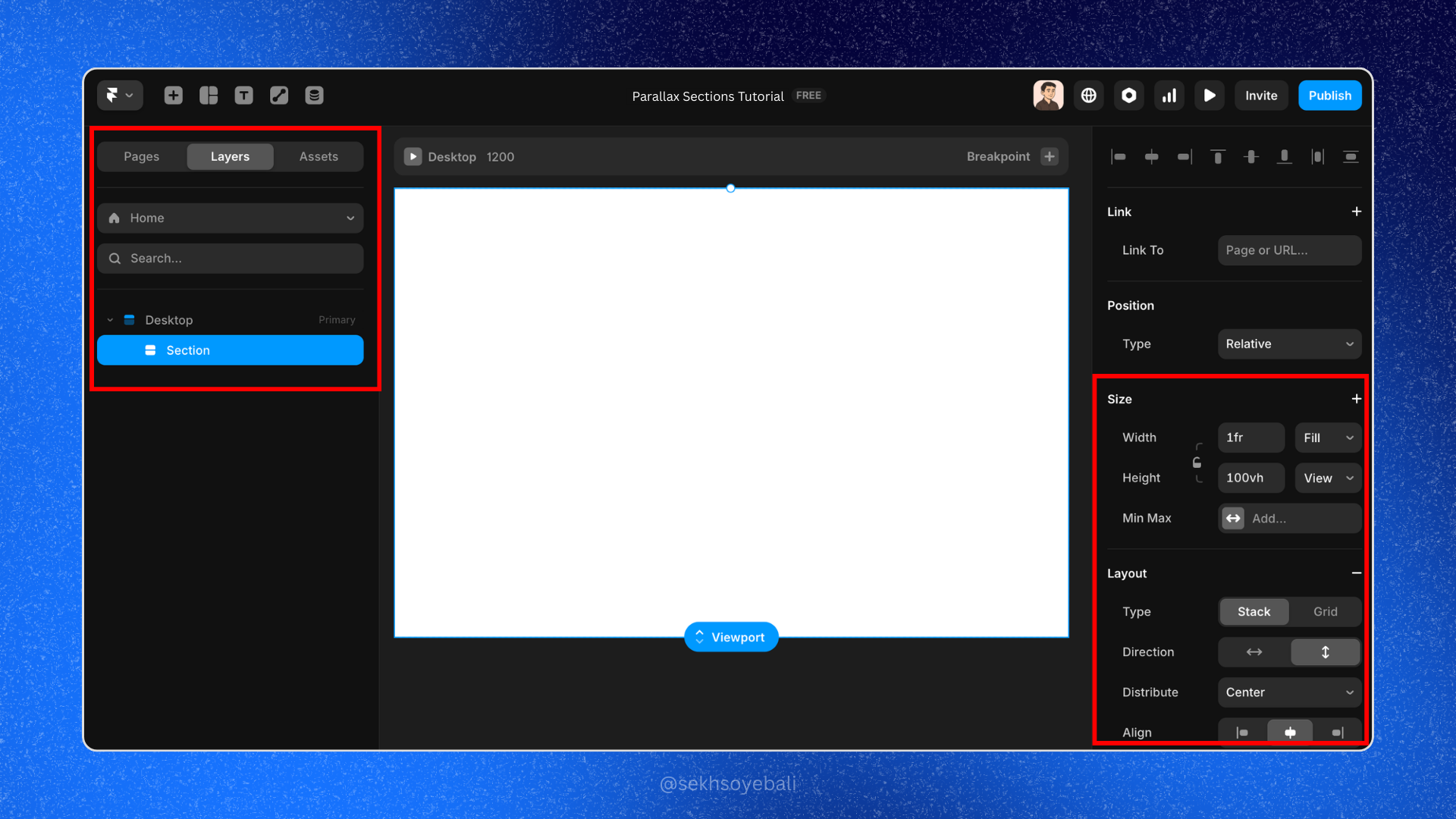Viewport: 1456px width, 819px height.
Task: Align top using the alignment toolbar icon
Action: 1218,157
